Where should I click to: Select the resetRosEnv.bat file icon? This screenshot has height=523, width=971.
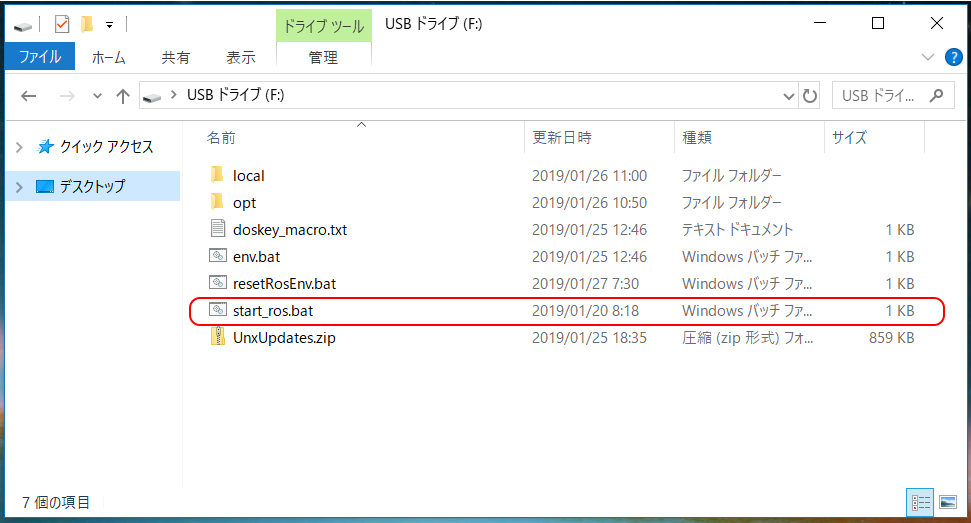pyautogui.click(x=217, y=282)
